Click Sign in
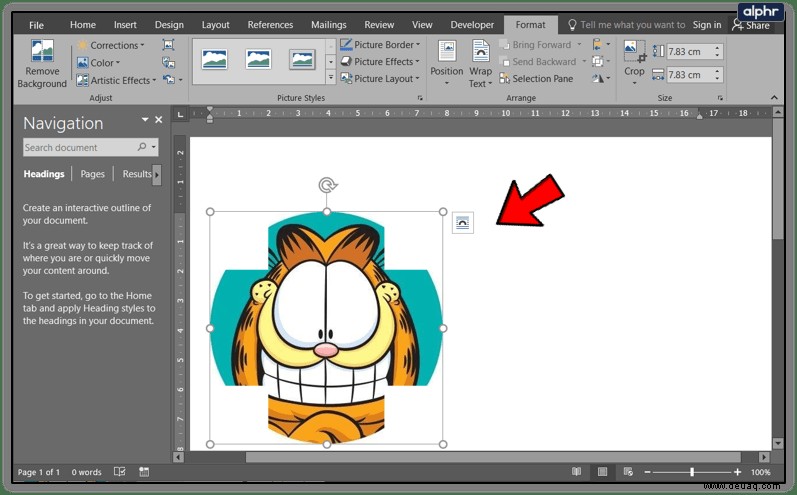The height and width of the screenshot is (495, 797). (707, 25)
